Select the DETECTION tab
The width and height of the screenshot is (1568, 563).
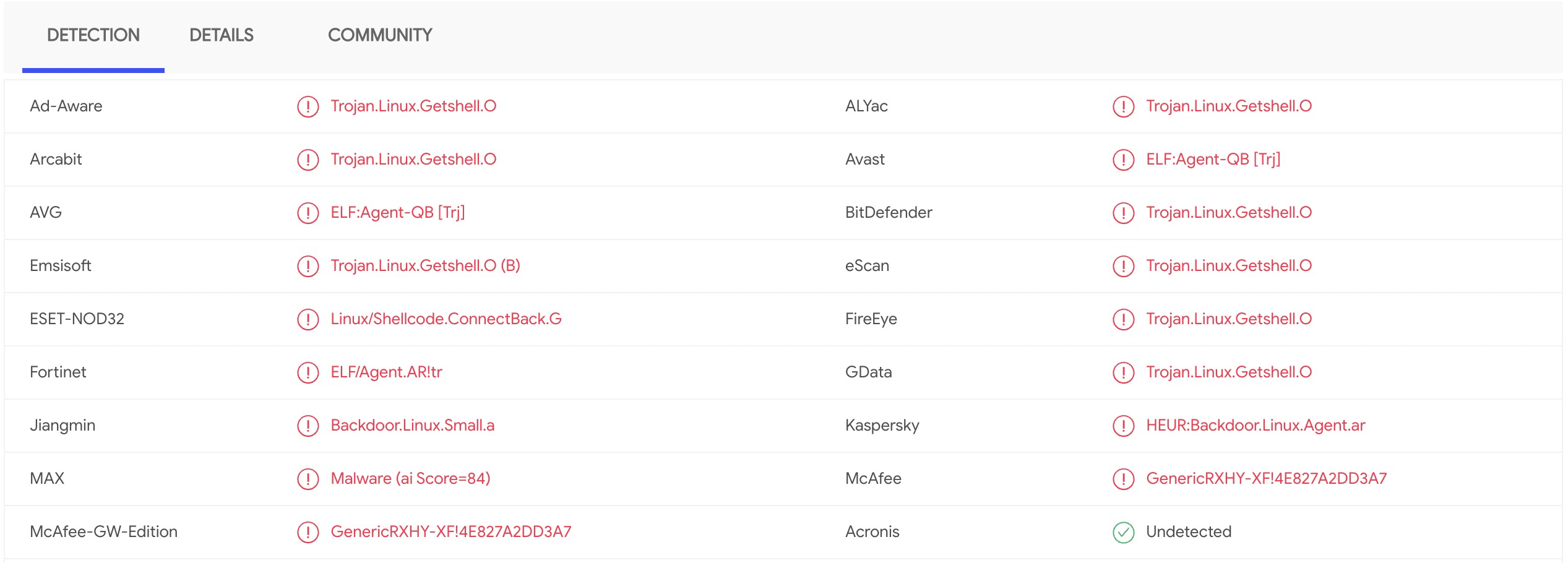point(93,35)
